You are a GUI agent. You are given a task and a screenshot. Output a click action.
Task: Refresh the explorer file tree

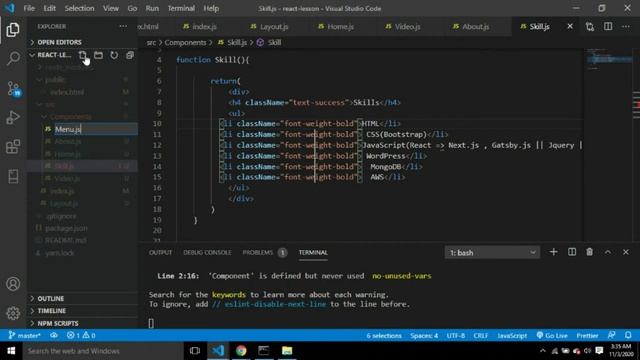point(114,55)
